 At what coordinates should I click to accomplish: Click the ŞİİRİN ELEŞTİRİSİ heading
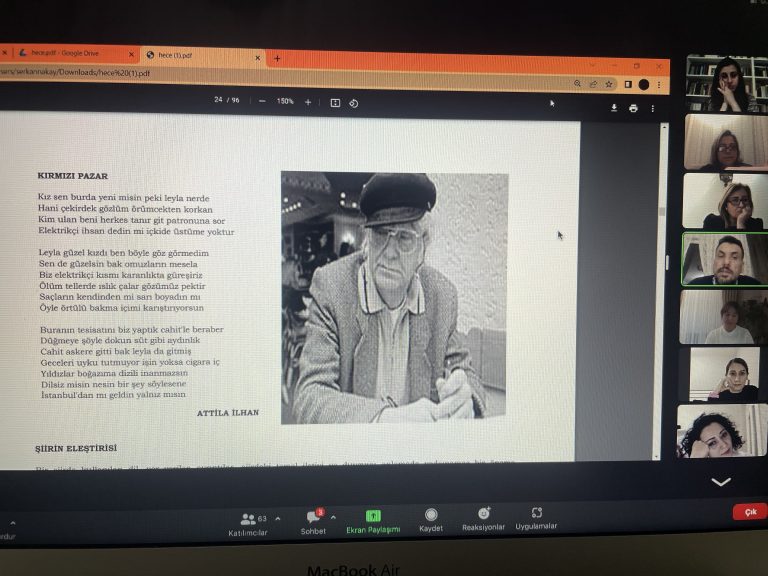[76, 448]
